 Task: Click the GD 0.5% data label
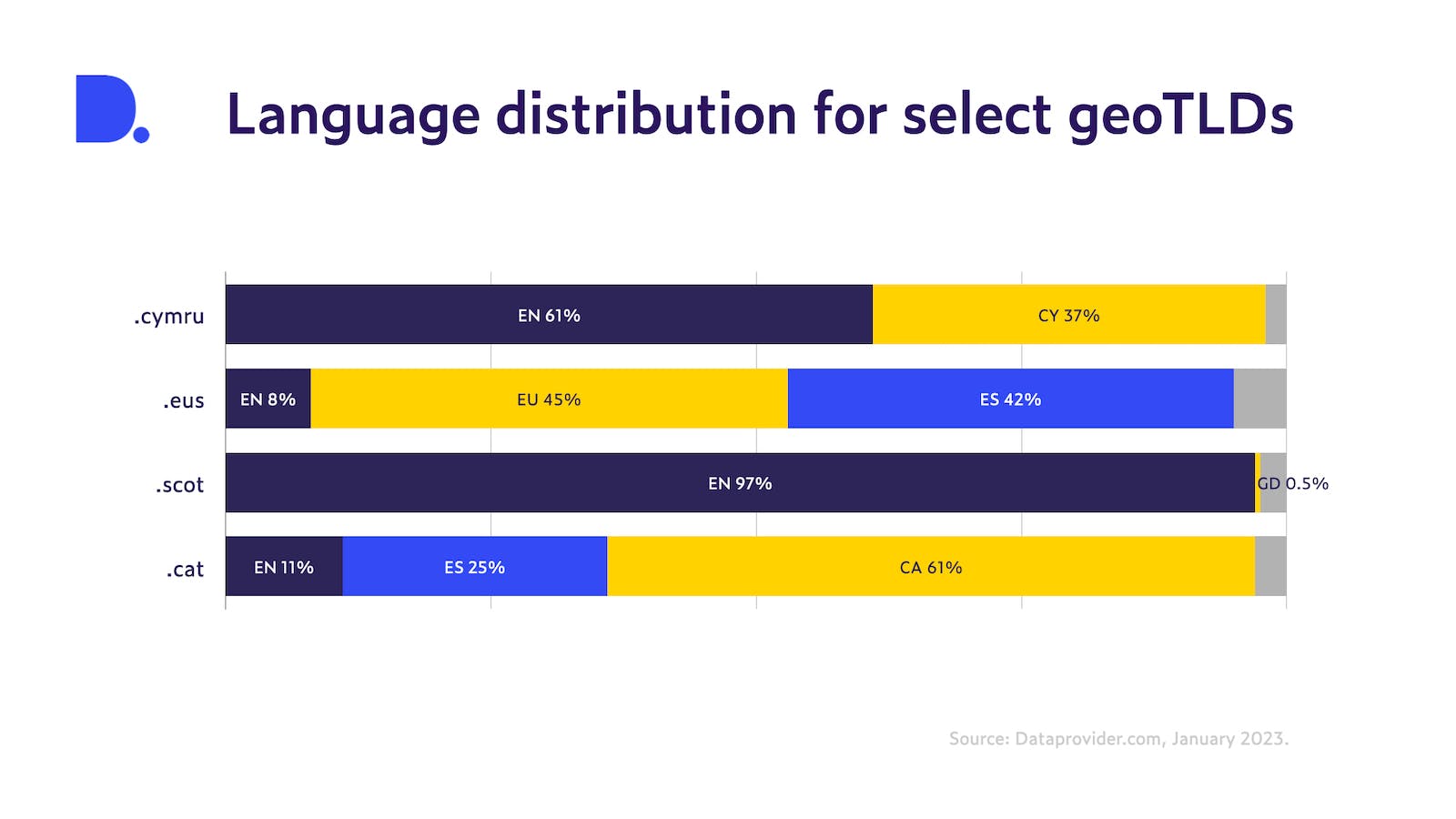pos(1293,483)
